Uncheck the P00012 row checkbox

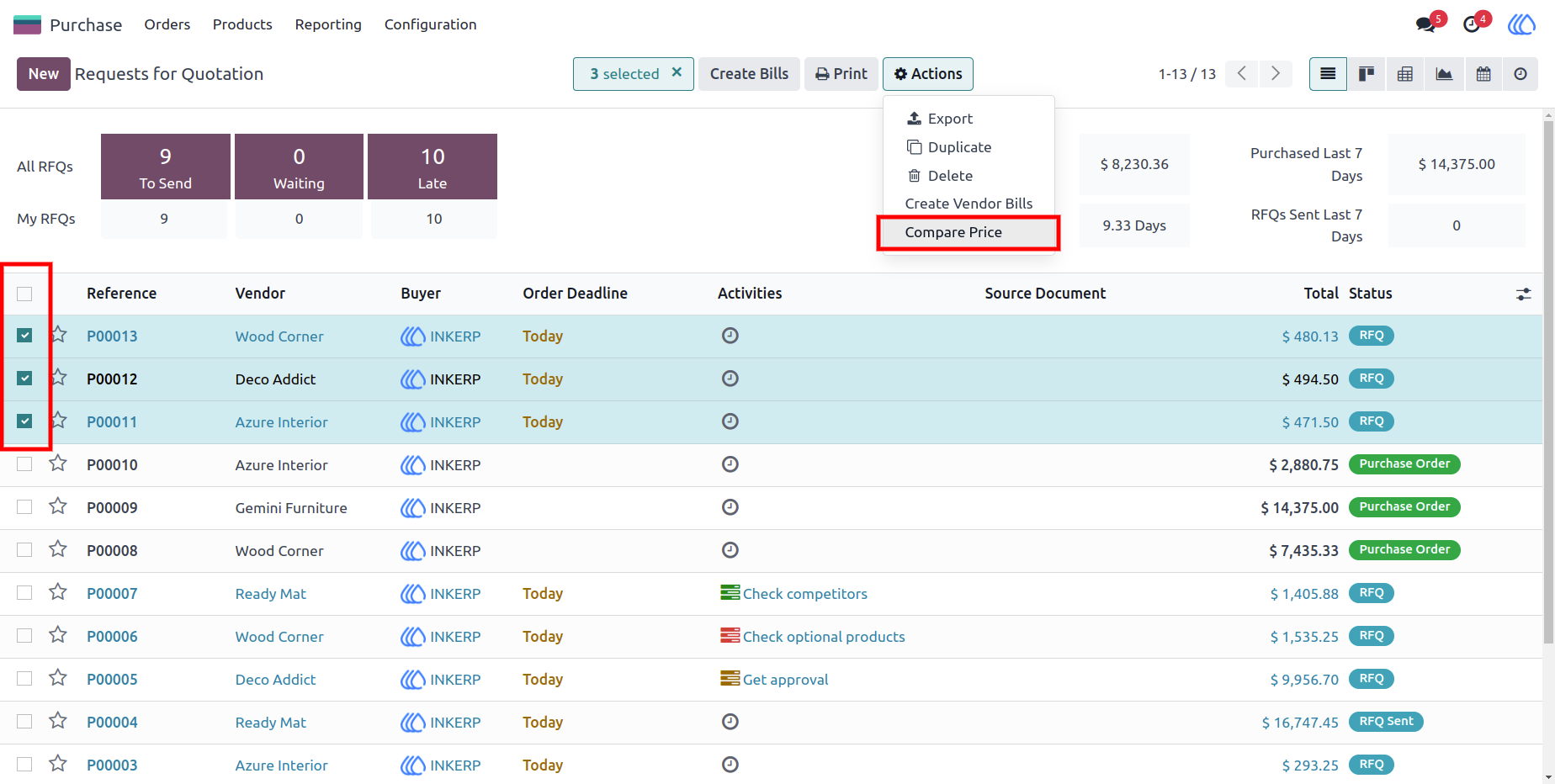[x=24, y=379]
